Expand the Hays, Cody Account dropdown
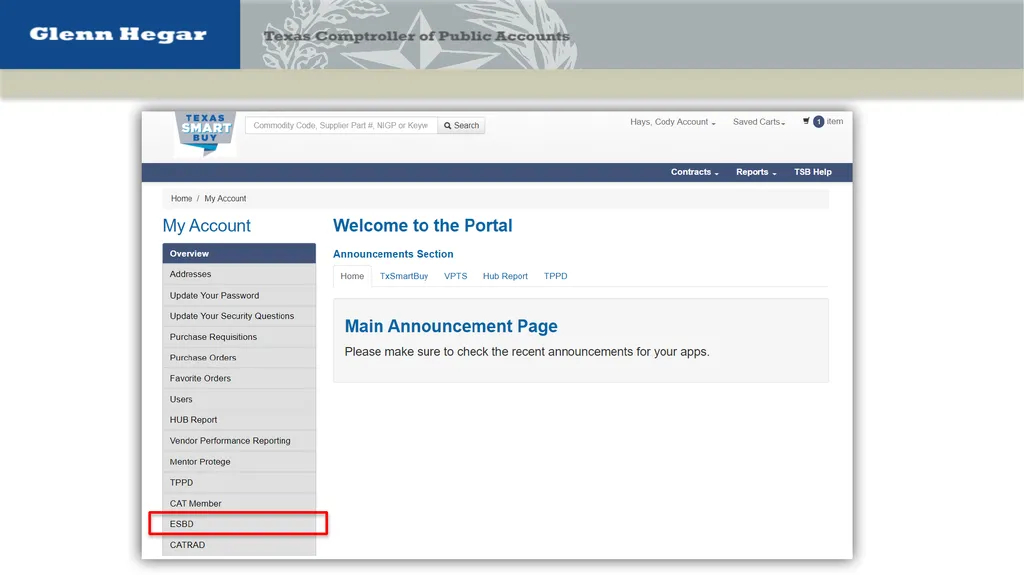Screen dimensions: 1024x575 point(673,122)
